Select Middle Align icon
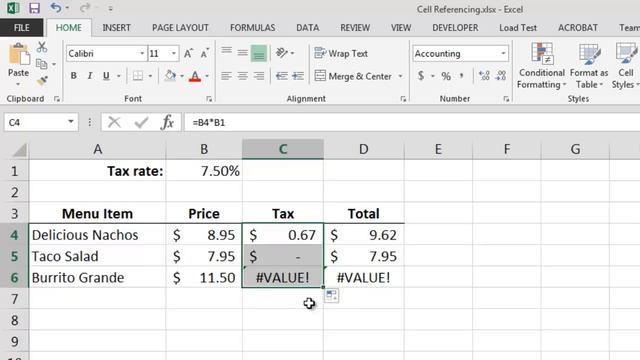Screen dimensions: 640x360 242,52
